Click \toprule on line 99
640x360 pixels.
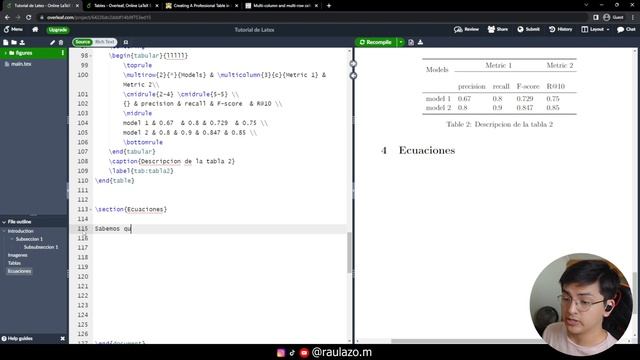138,65
